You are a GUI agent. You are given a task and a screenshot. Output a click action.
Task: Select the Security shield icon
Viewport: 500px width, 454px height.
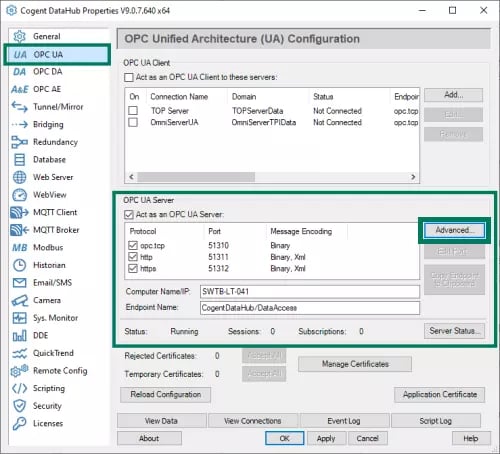tap(19, 406)
